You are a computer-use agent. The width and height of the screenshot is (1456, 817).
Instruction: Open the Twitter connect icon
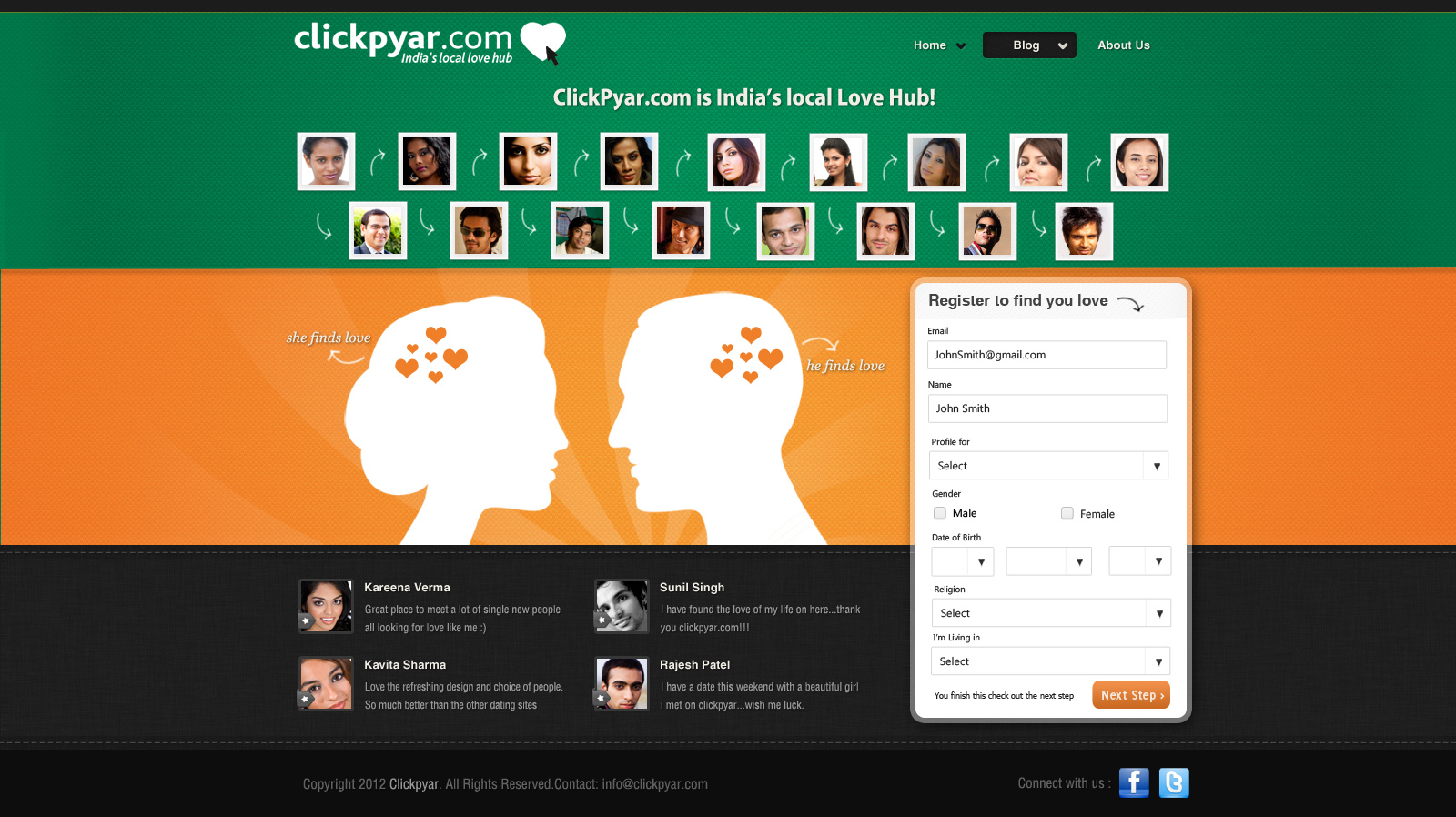pos(1174,782)
